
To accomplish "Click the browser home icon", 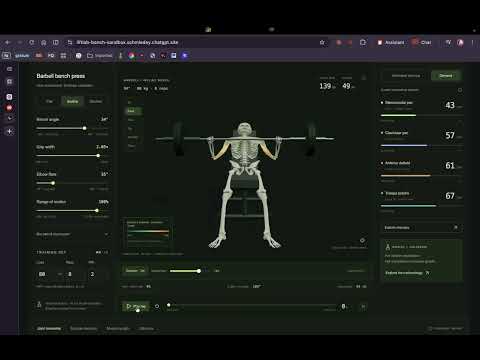I will 44,42.
